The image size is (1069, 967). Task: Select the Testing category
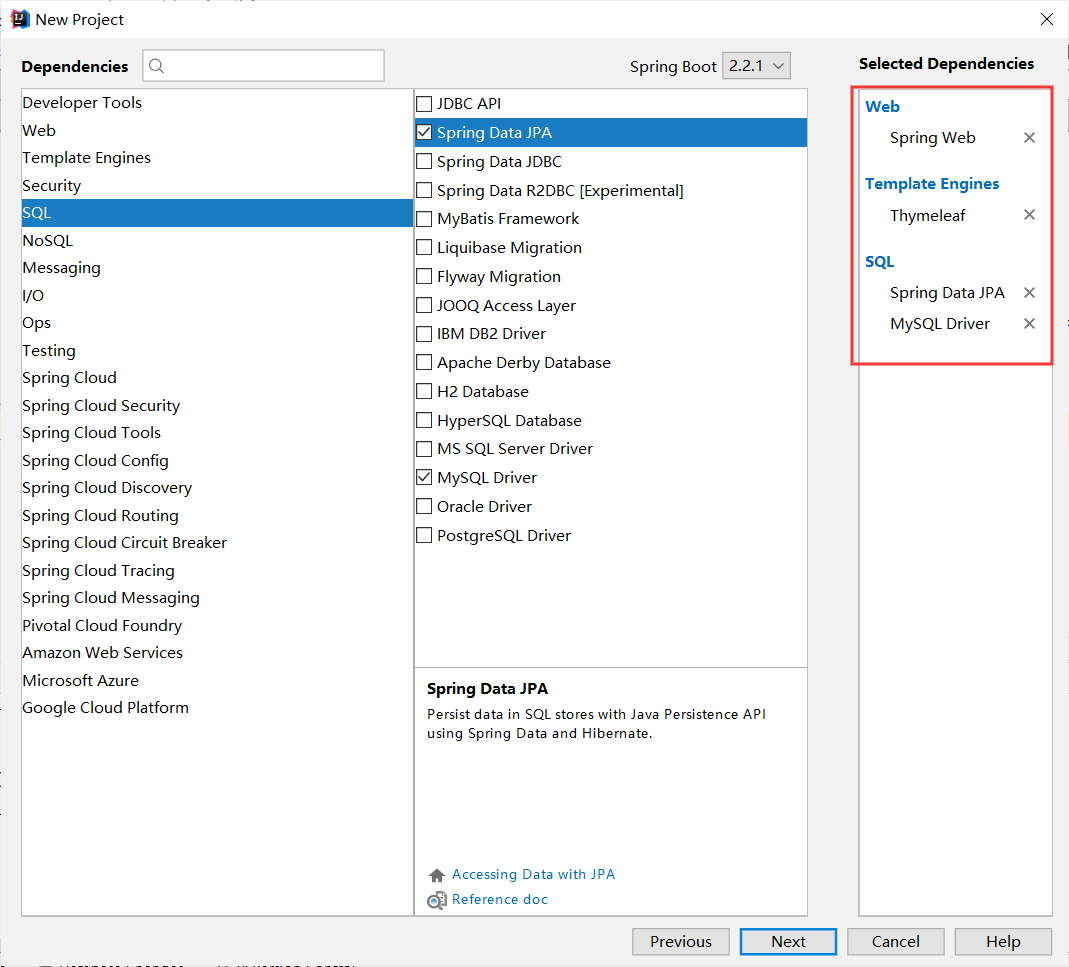click(48, 350)
